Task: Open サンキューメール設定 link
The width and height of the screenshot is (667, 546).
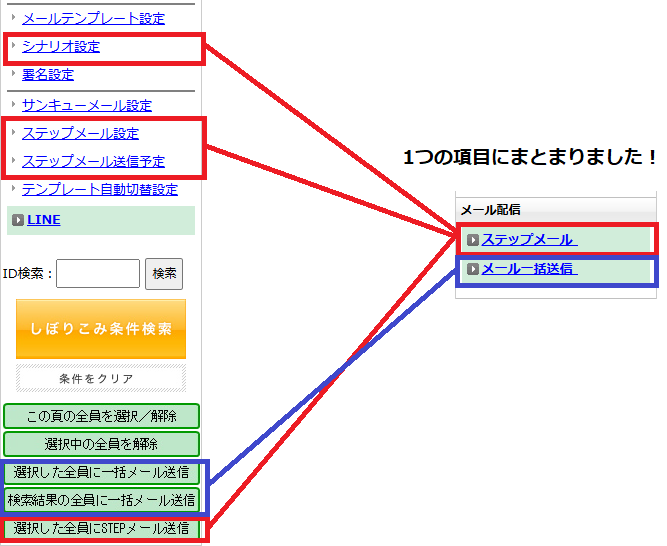Action: [x=87, y=105]
